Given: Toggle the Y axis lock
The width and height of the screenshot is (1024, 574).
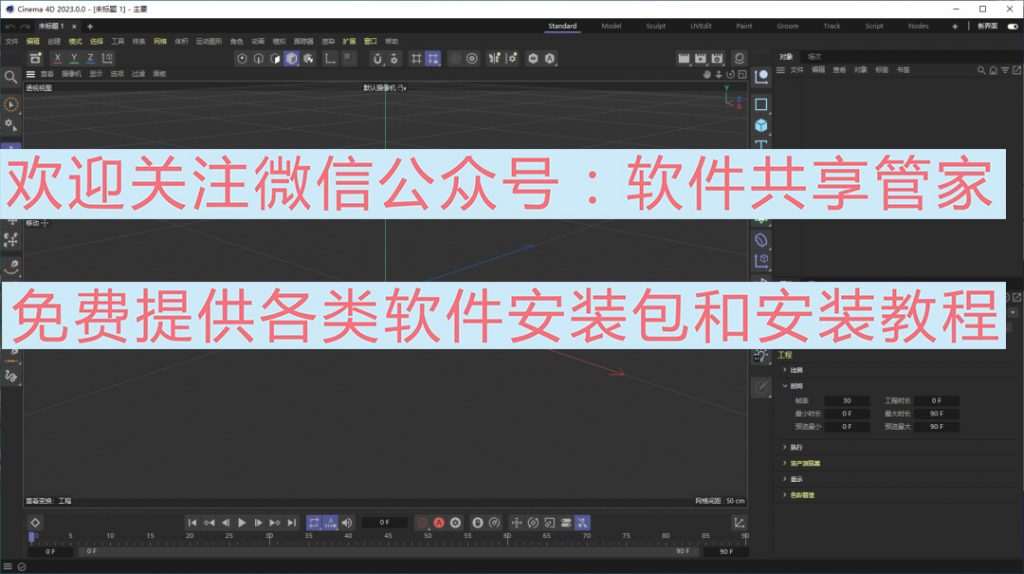Looking at the screenshot, I should pos(74,58).
